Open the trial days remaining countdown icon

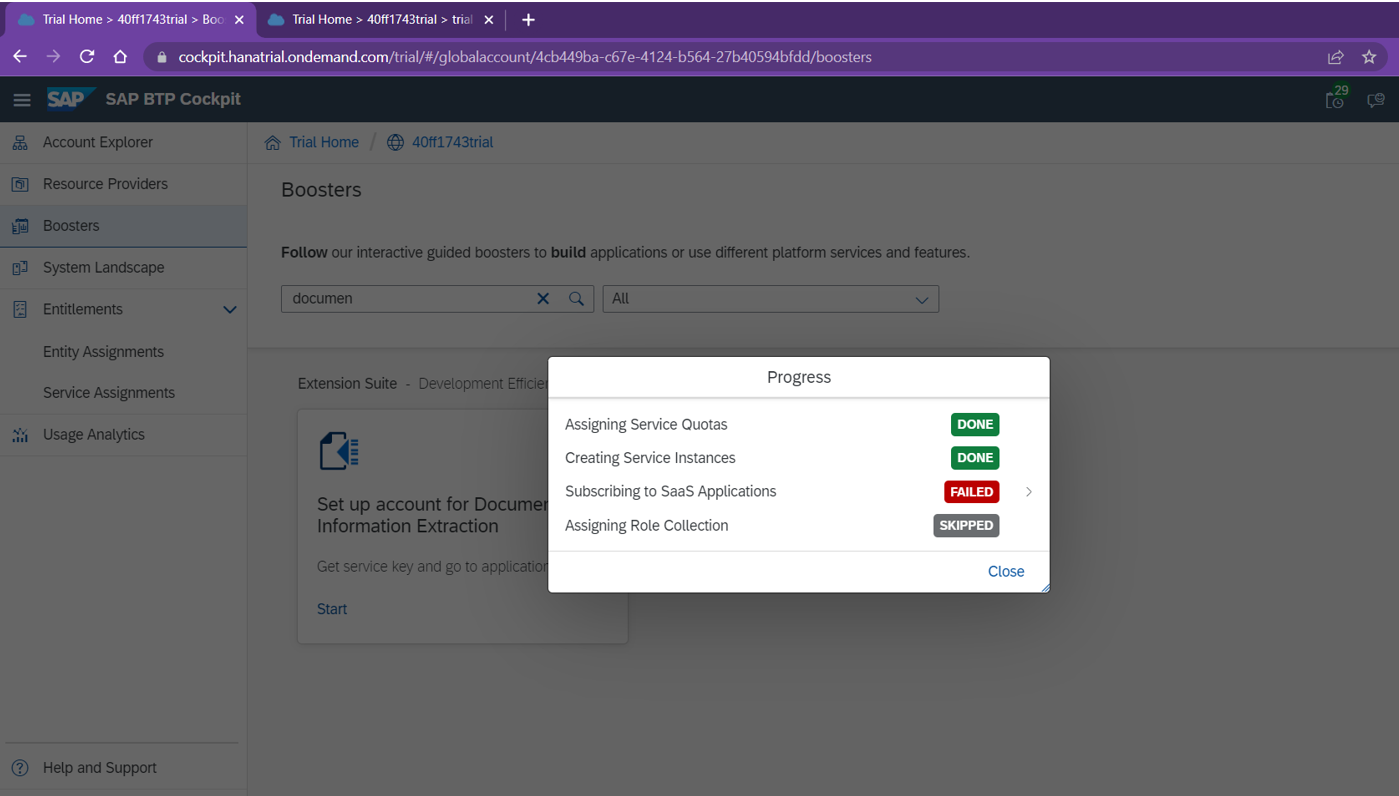[1335, 99]
